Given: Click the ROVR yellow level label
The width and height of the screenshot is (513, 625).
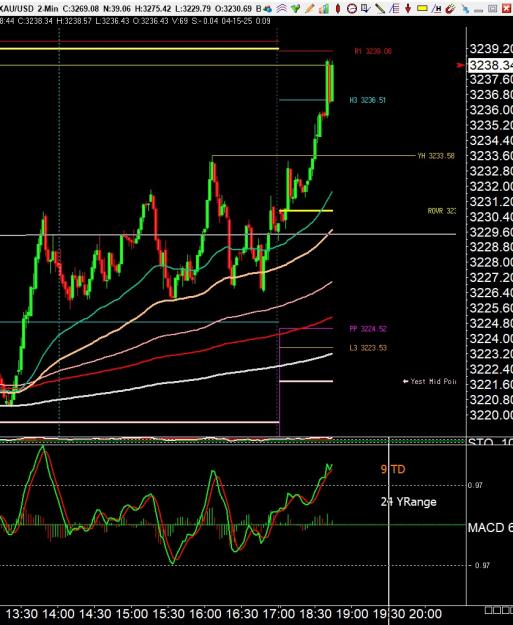Looking at the screenshot, I should [442, 211].
